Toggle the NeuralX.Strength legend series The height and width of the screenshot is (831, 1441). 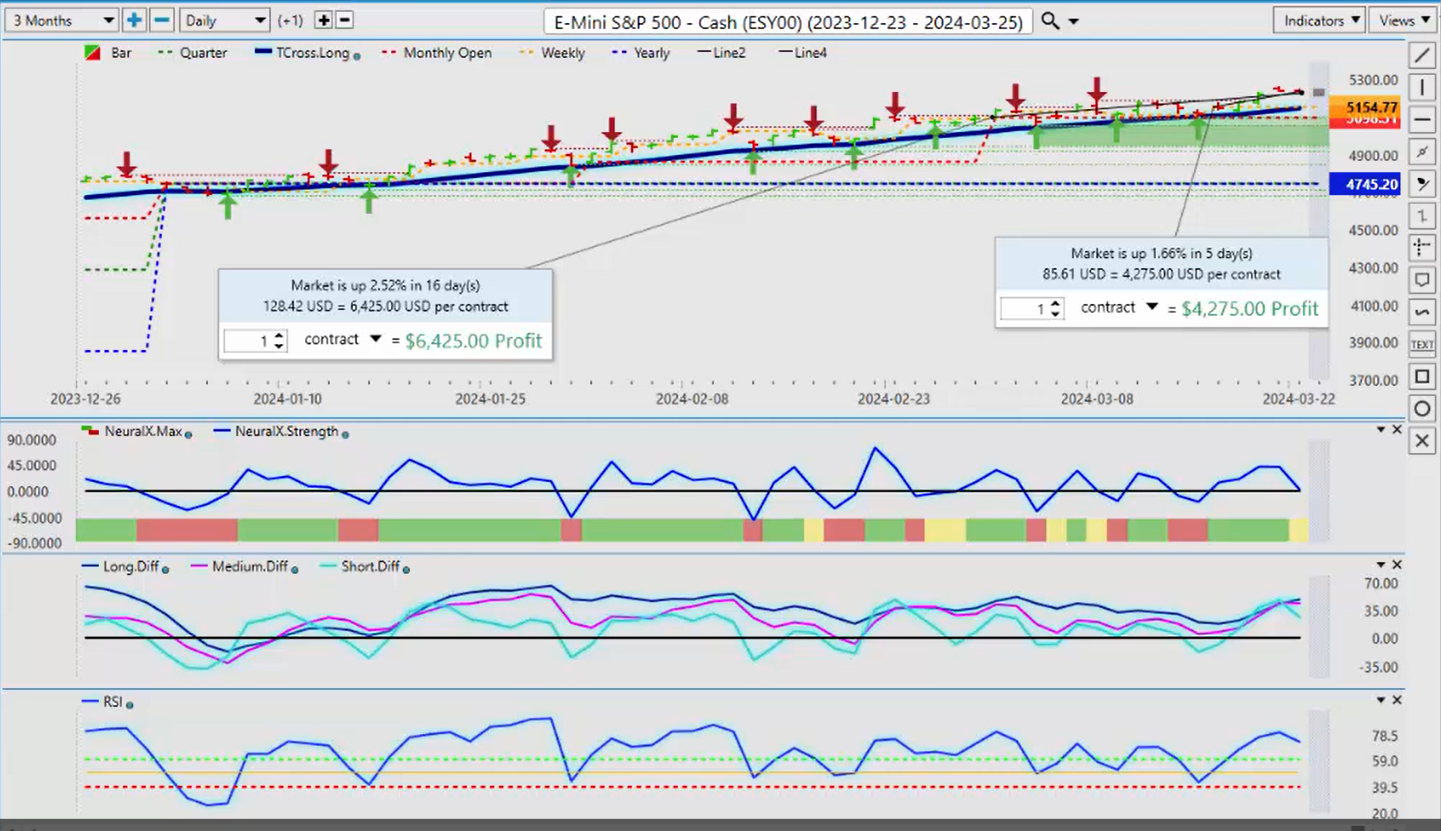[275, 432]
